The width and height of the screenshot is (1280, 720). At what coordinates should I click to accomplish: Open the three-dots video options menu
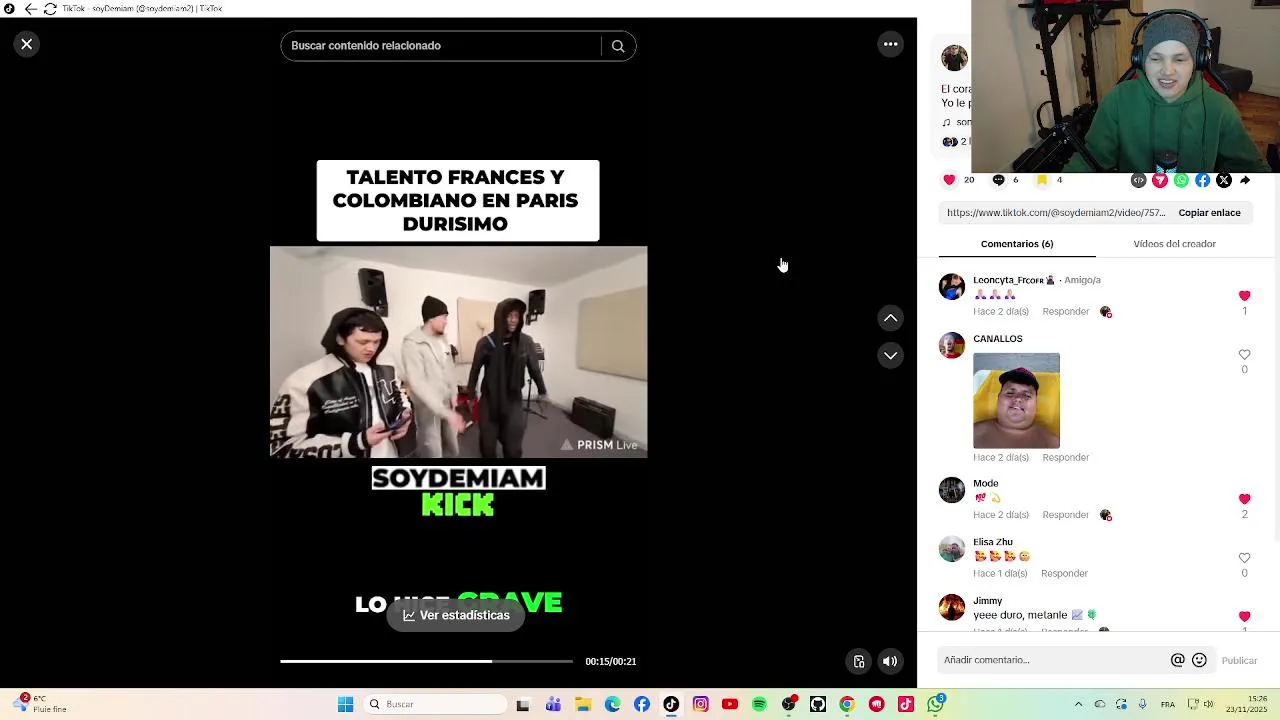(x=890, y=44)
